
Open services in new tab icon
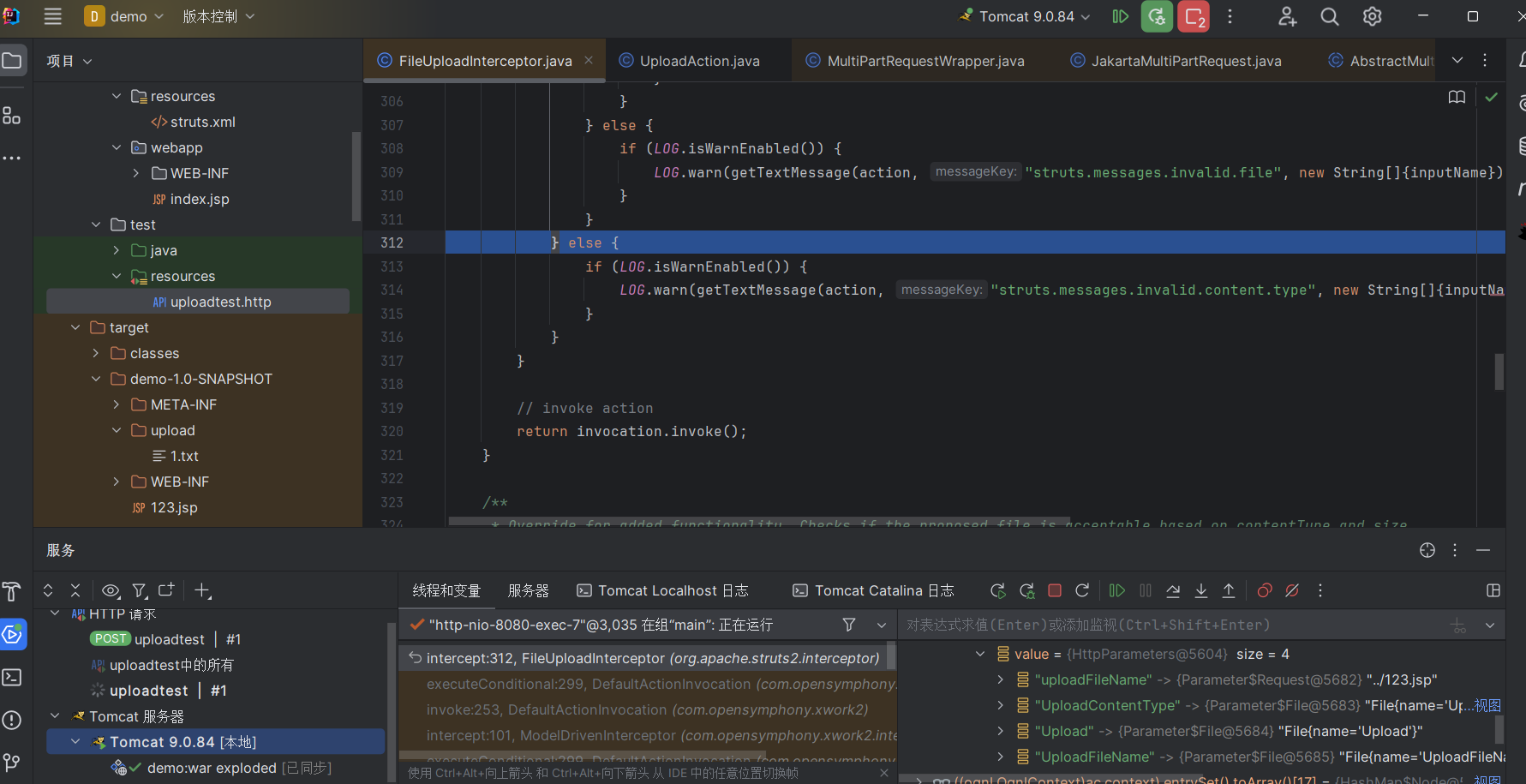167,590
